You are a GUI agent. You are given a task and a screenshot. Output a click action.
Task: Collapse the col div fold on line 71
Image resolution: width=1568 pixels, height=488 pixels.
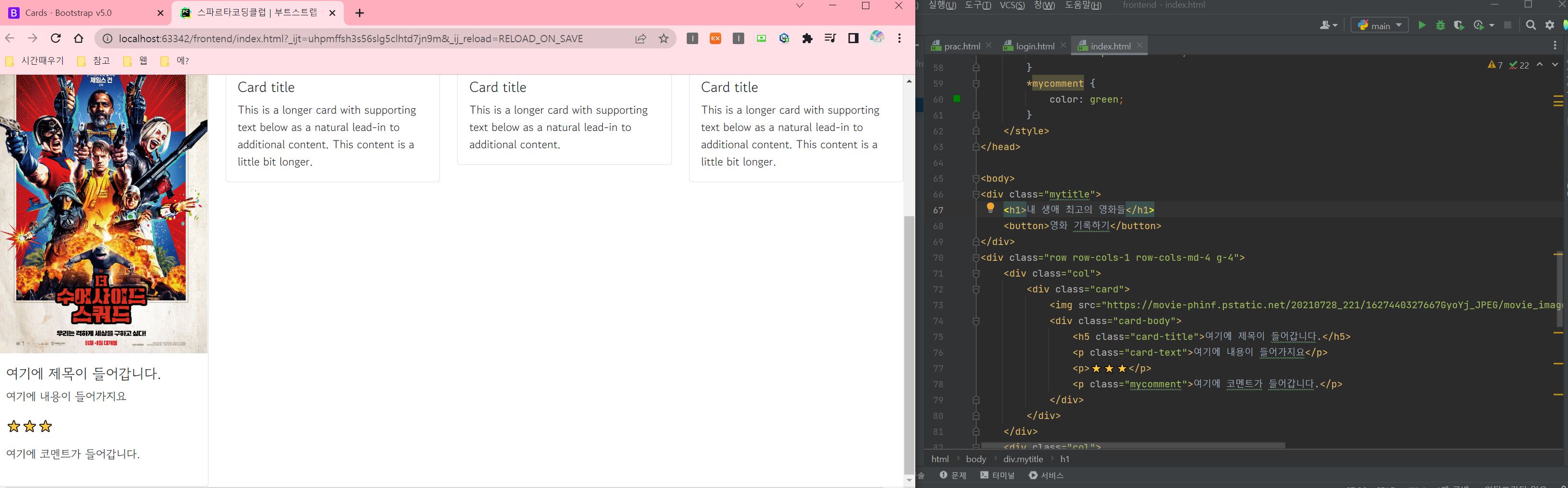[976, 274]
